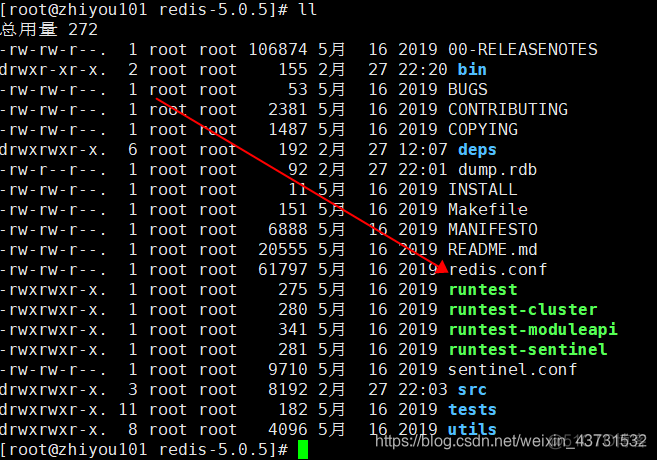This screenshot has width=657, height=460.
Task: Click the ll command in top prompt
Action: point(307,9)
